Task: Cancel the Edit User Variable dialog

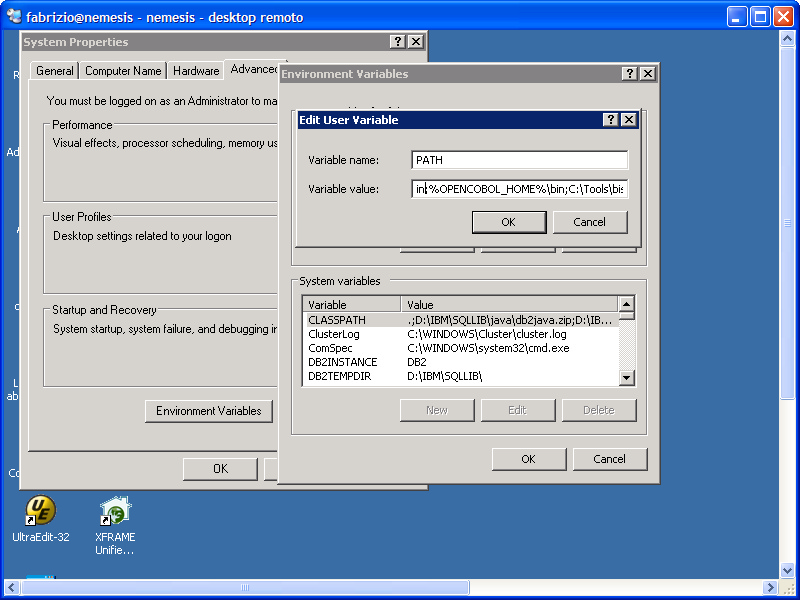Action: click(590, 222)
